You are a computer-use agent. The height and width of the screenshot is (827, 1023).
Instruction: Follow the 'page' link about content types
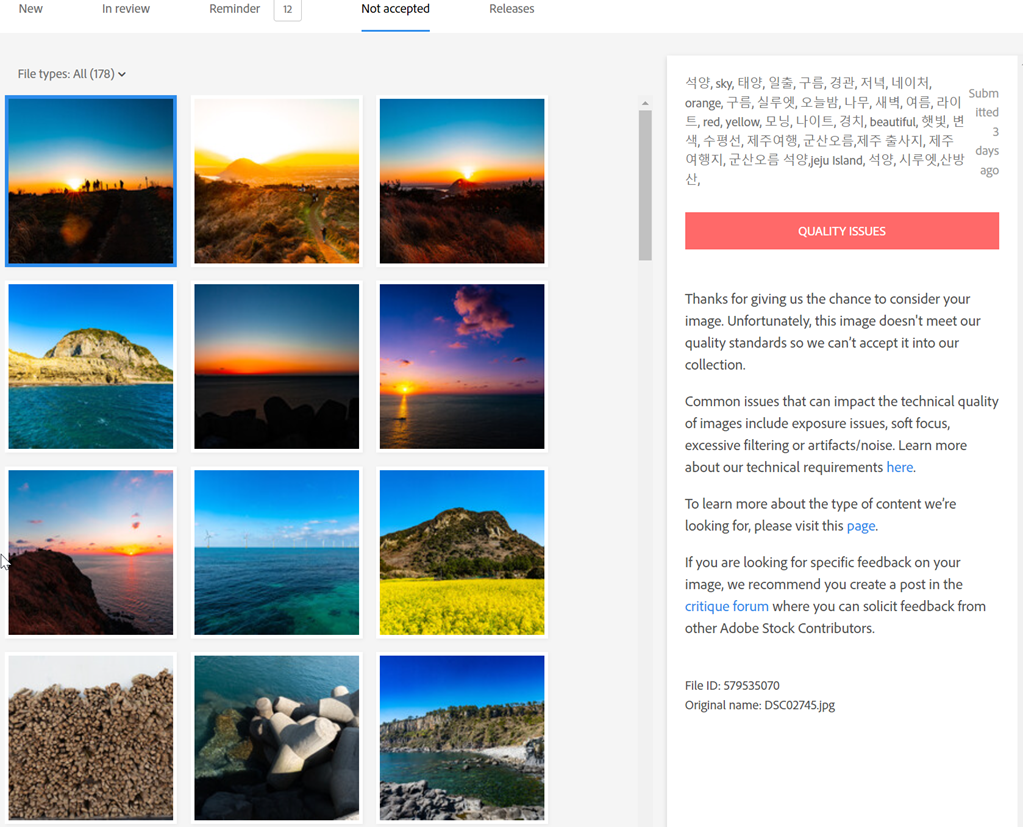click(860, 526)
